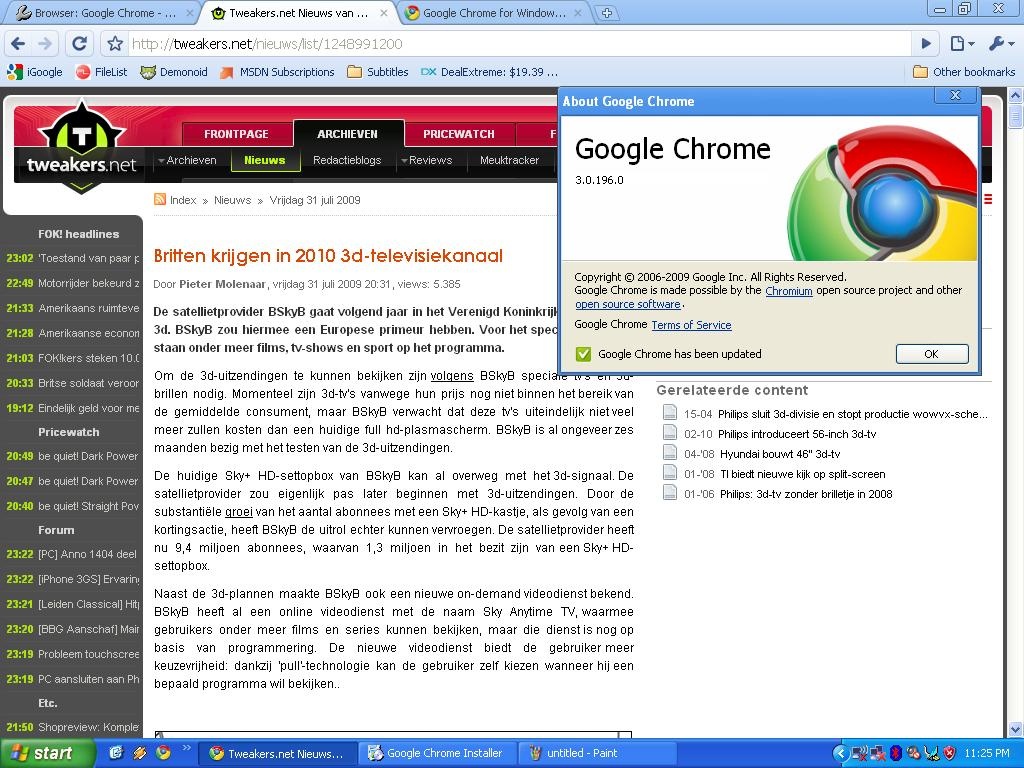1024x768 pixels.
Task: Click the RSS feed icon
Action: (159, 199)
